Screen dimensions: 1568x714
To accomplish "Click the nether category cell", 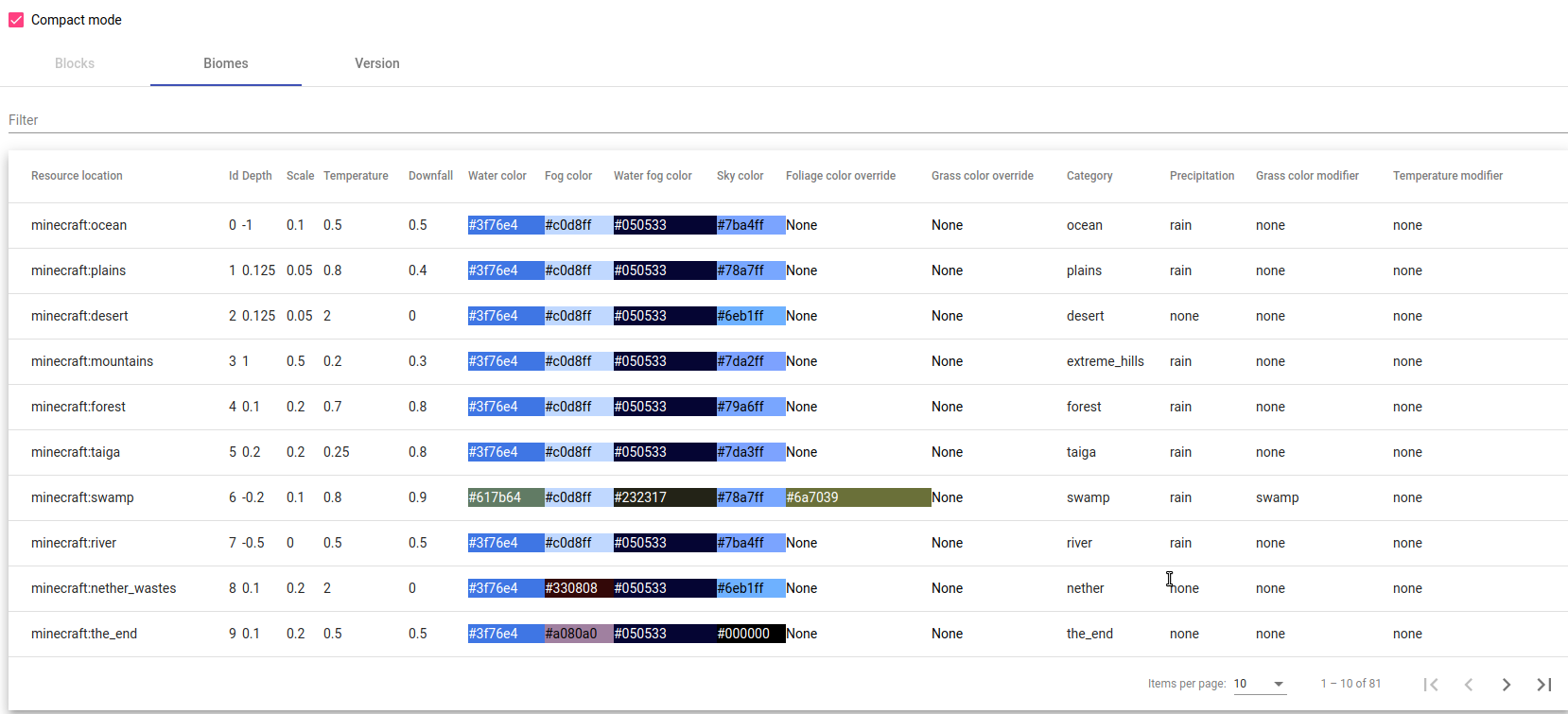I will click(x=1086, y=588).
